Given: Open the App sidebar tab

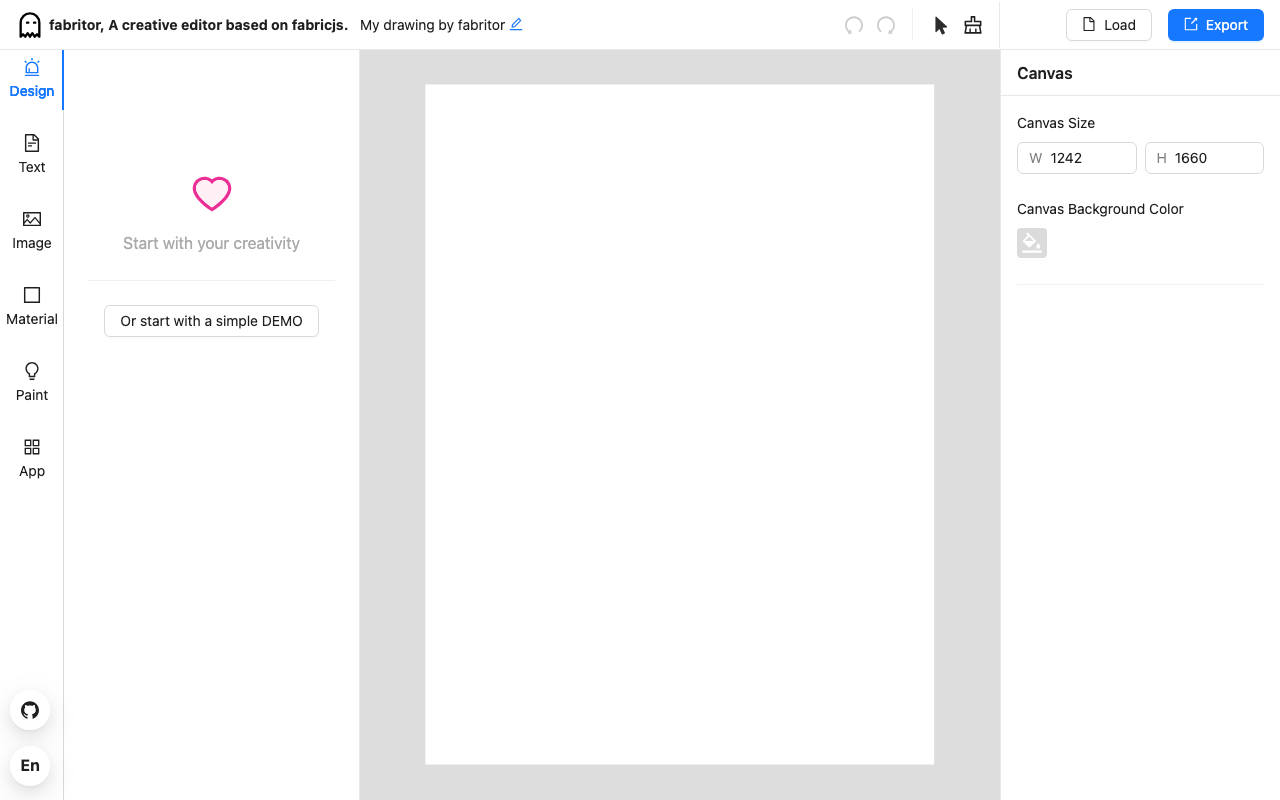Looking at the screenshot, I should (32, 459).
